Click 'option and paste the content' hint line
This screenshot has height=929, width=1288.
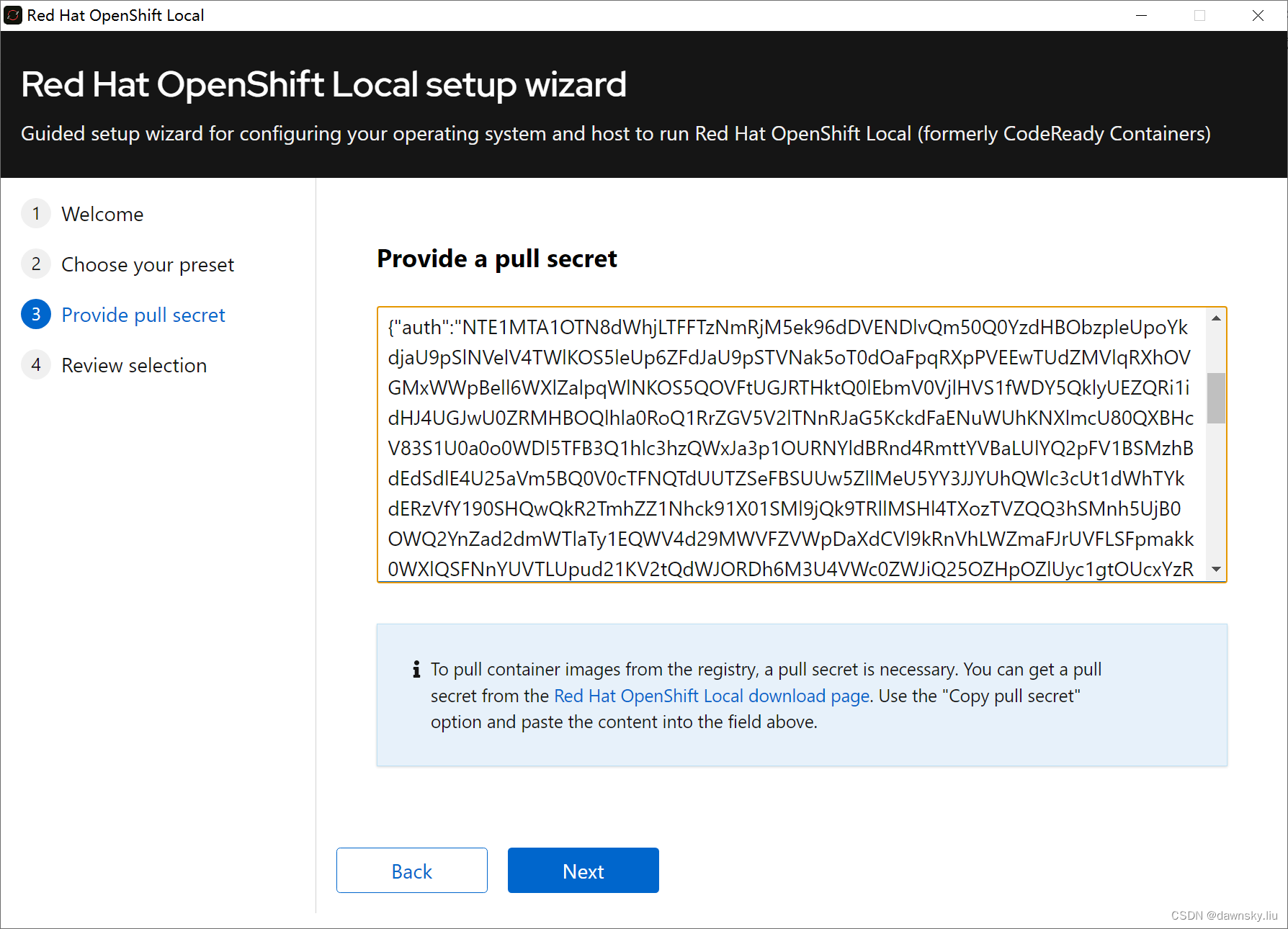tap(624, 722)
